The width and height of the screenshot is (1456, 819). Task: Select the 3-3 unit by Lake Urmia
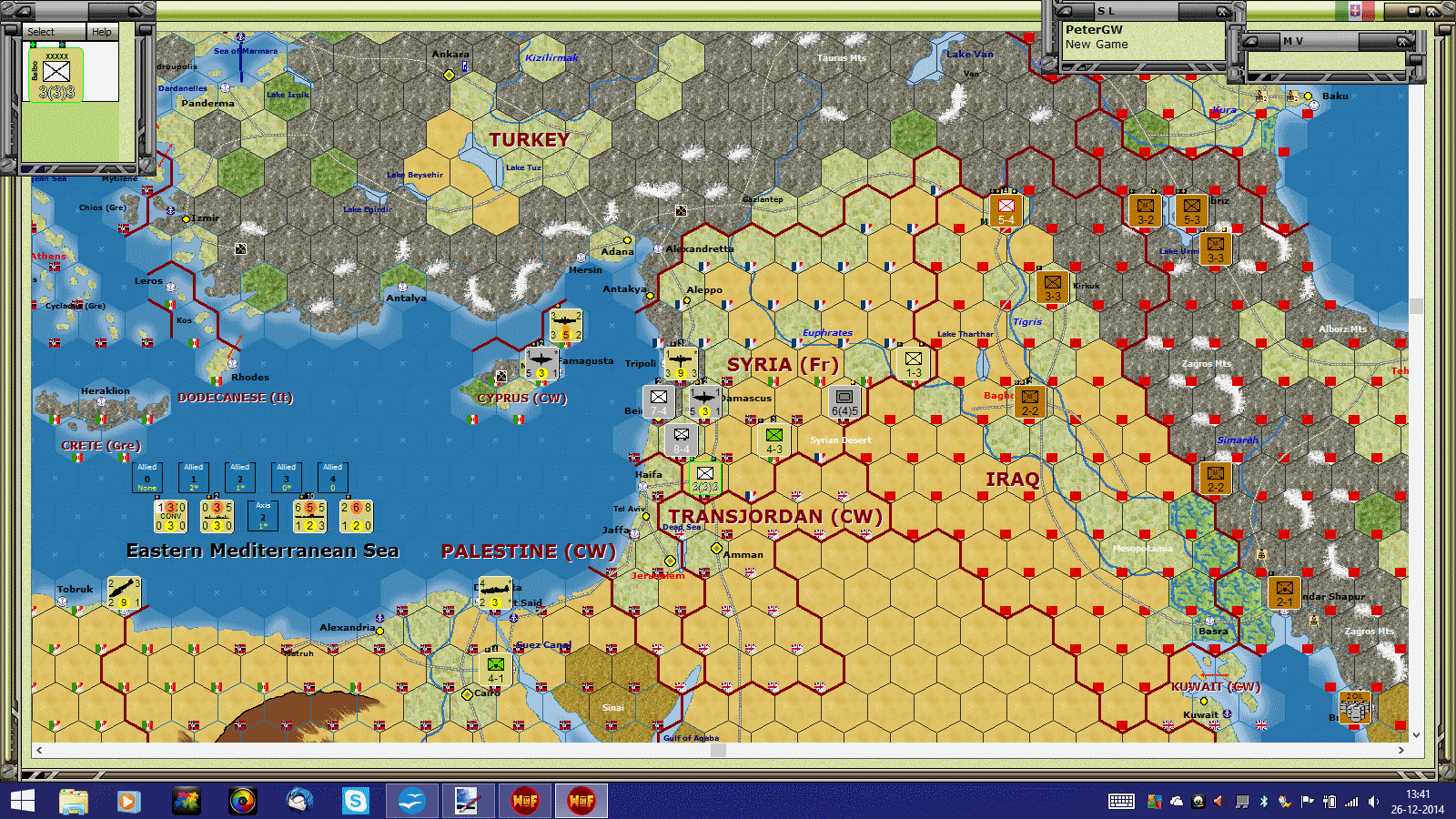click(x=1215, y=248)
